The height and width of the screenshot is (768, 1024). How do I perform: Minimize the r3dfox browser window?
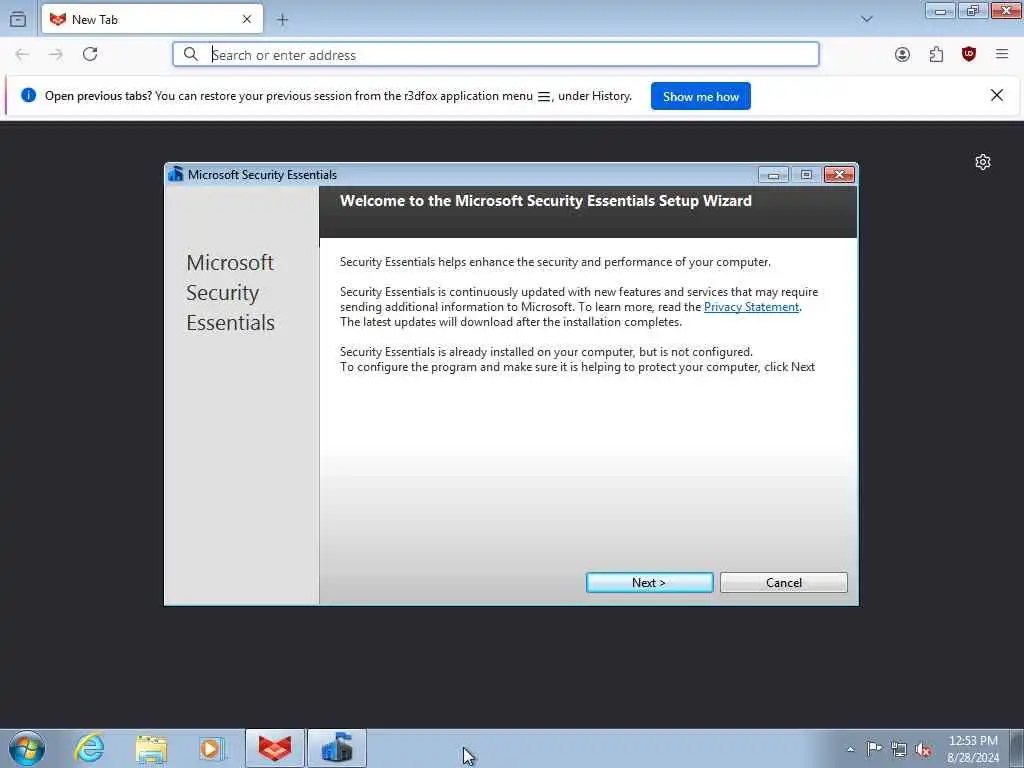click(940, 11)
